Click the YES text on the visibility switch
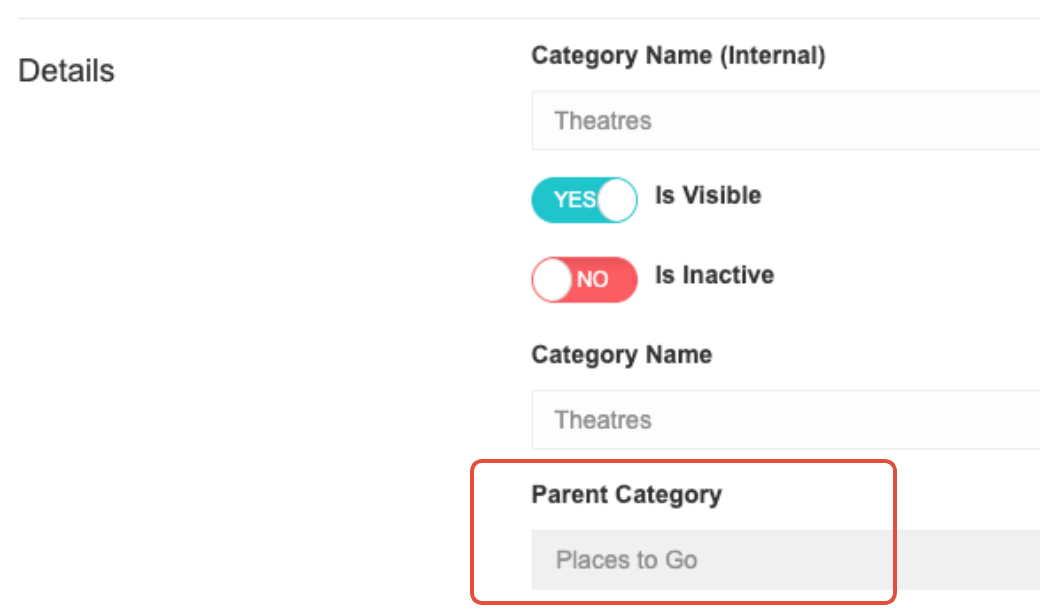Image resolution: width=1040 pixels, height=611 pixels. [x=574, y=200]
